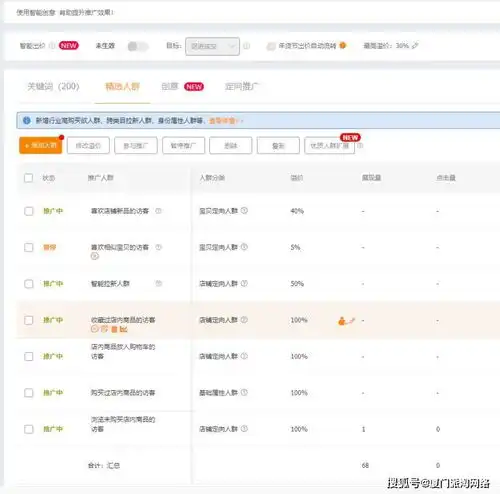Click 购买过店内商品的访客 audience name

(x=123, y=393)
